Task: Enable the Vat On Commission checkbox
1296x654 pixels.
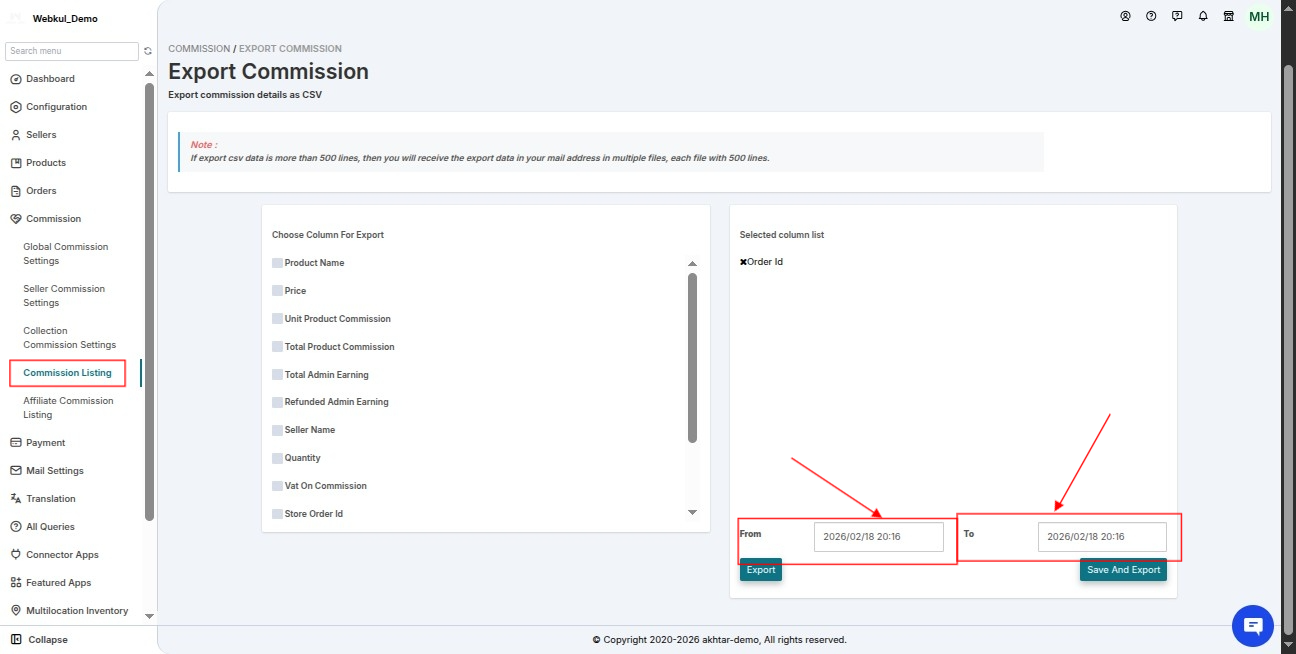Action: point(277,486)
